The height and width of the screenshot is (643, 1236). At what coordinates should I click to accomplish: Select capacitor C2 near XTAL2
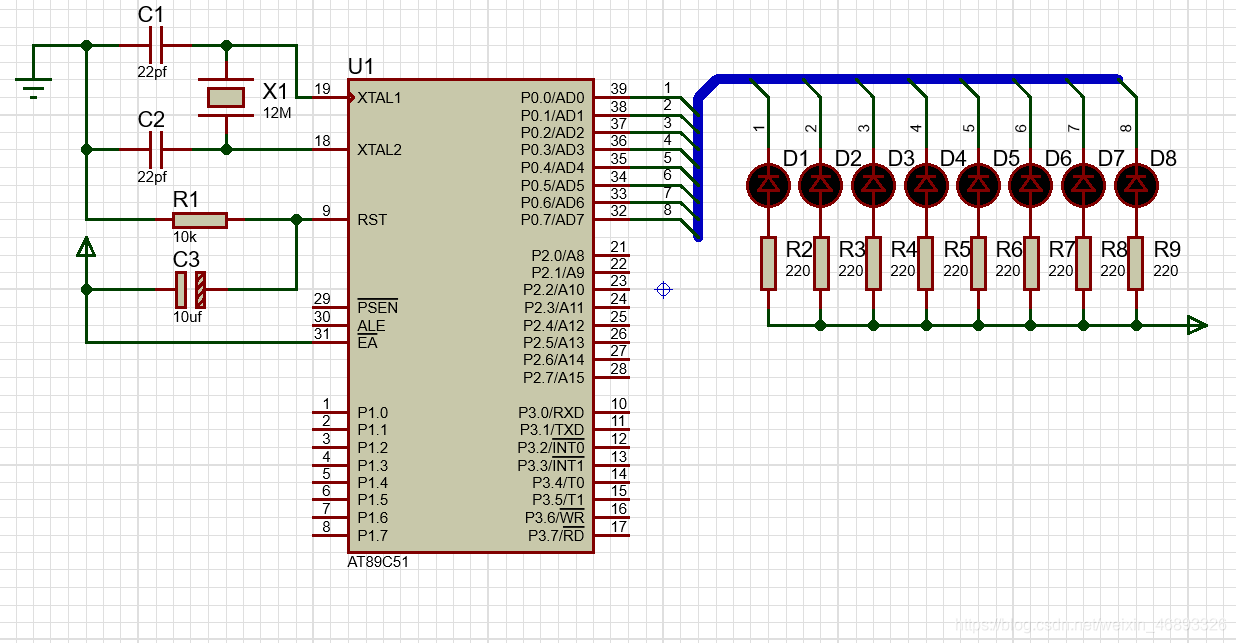coord(155,149)
